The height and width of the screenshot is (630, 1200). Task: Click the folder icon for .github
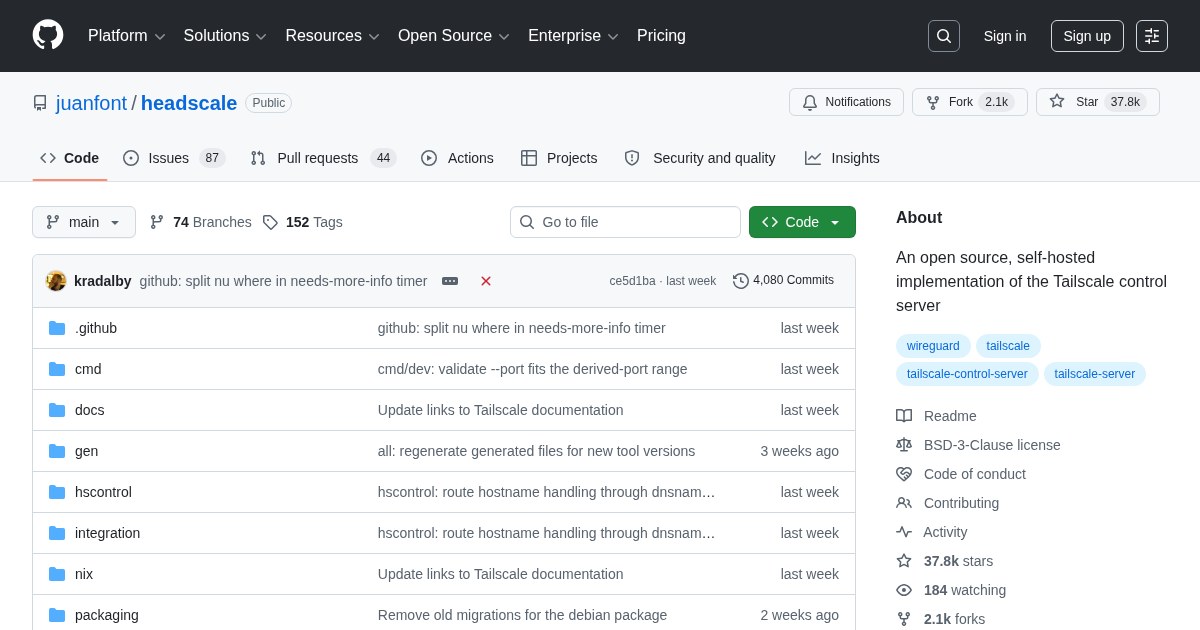57,328
